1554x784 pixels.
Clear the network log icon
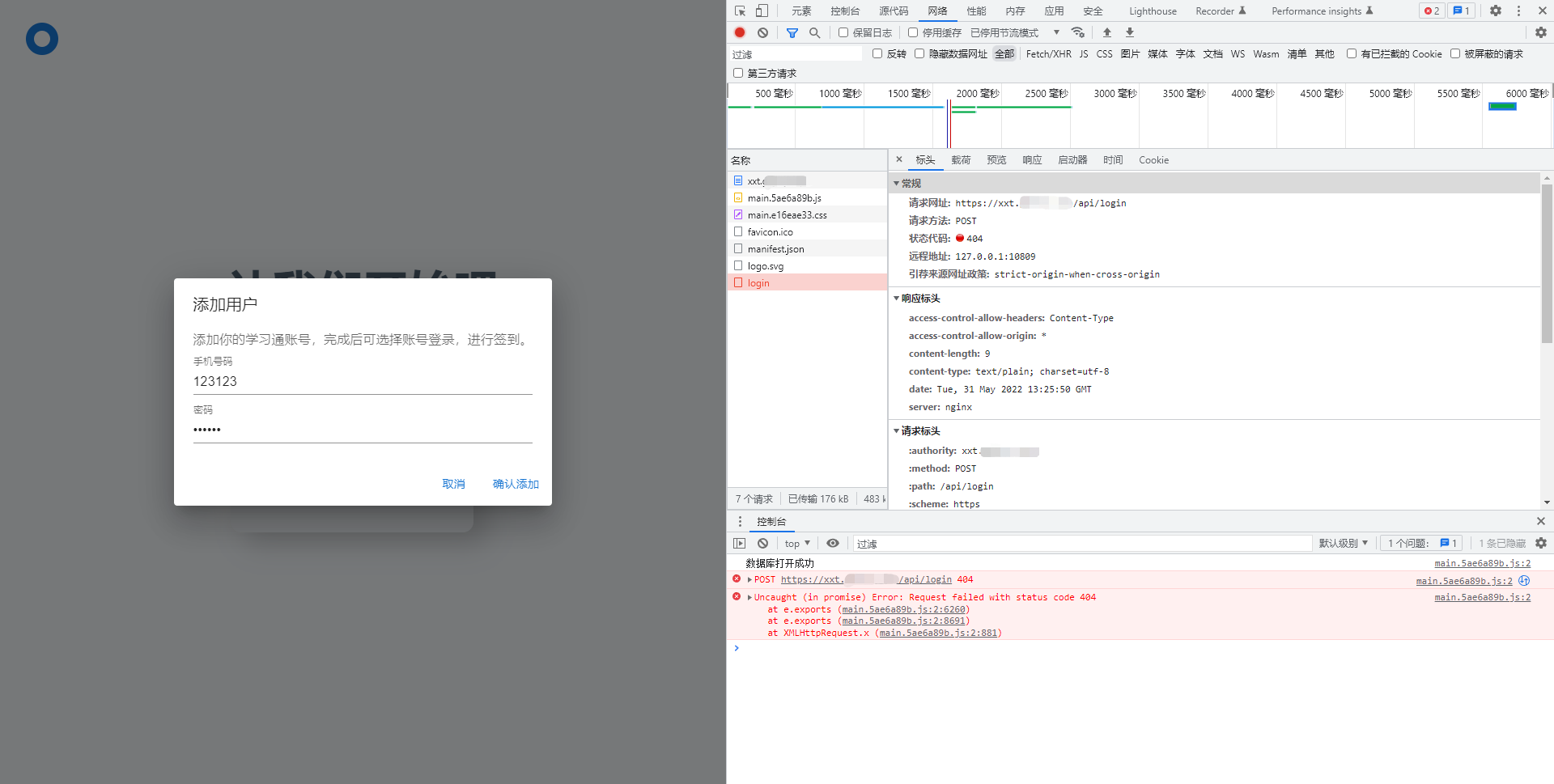click(x=762, y=32)
